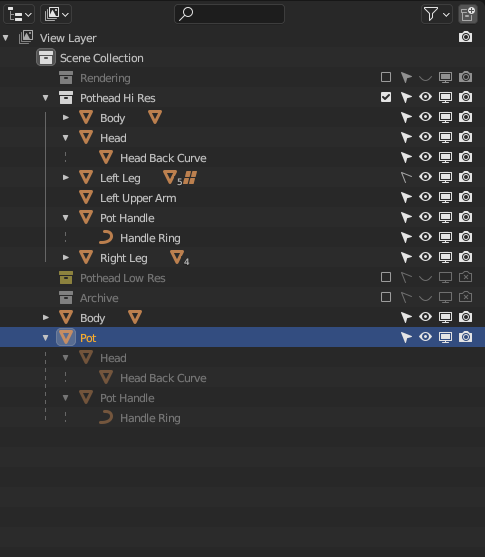Click the yellow Pothead Low Res collection icon
485x557 pixels.
tap(66, 277)
